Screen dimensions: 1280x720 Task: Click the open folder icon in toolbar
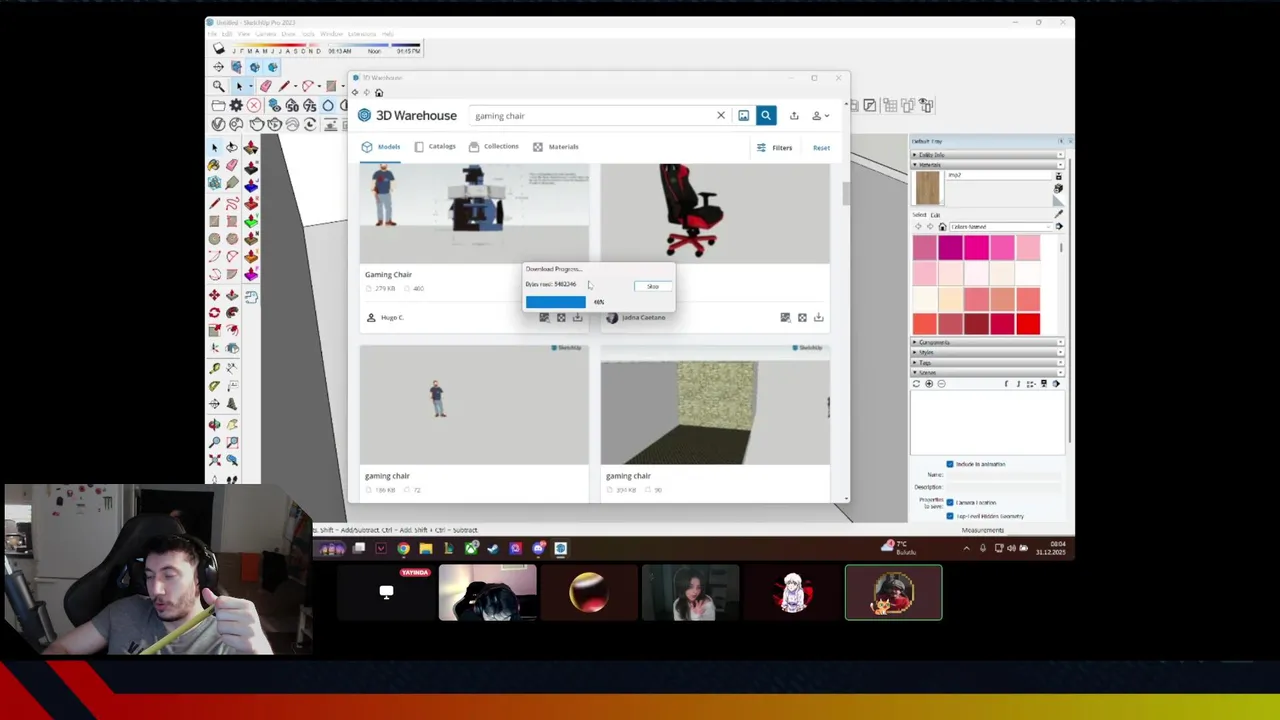tap(218, 105)
